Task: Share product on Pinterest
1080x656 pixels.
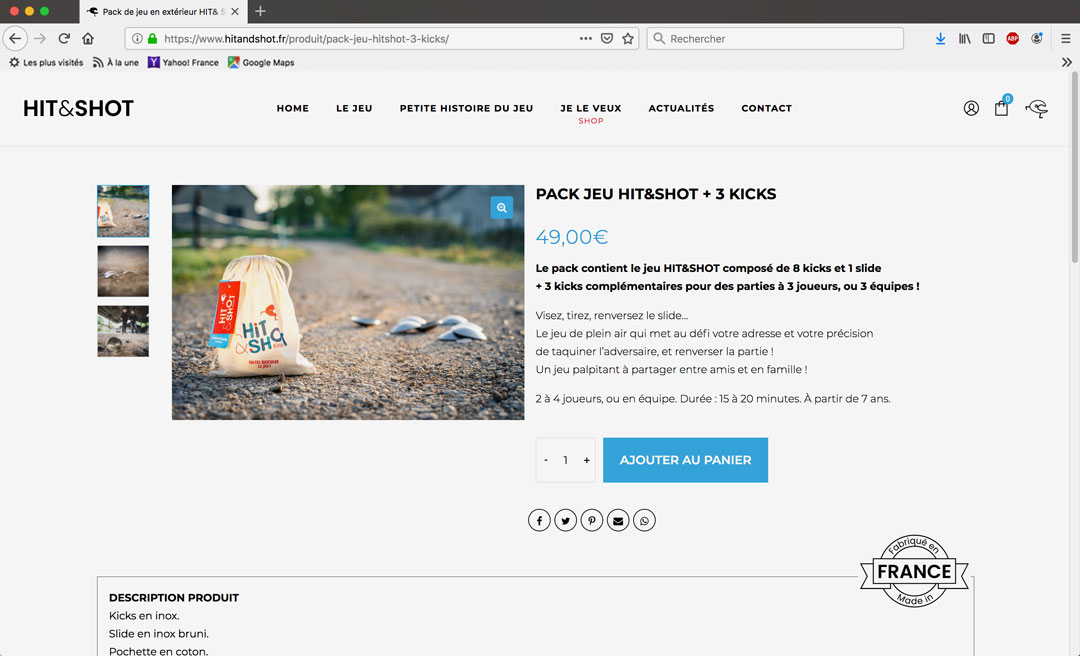Action: click(x=592, y=520)
